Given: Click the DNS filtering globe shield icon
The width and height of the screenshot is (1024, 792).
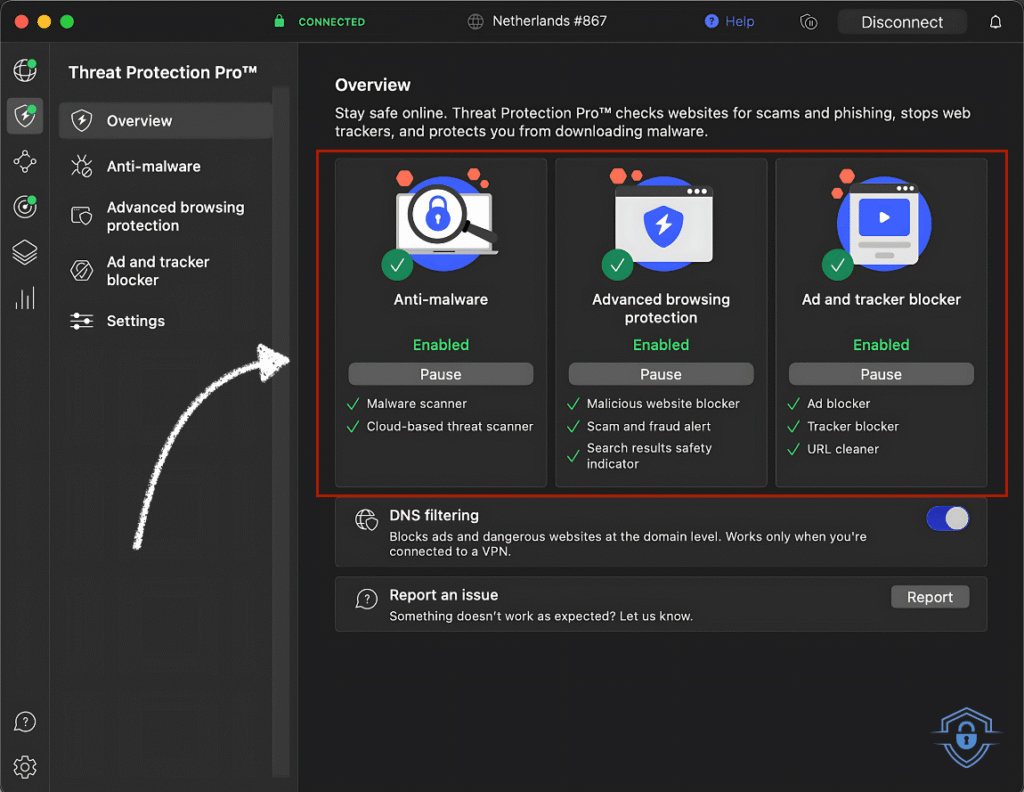Looking at the screenshot, I should [366, 520].
